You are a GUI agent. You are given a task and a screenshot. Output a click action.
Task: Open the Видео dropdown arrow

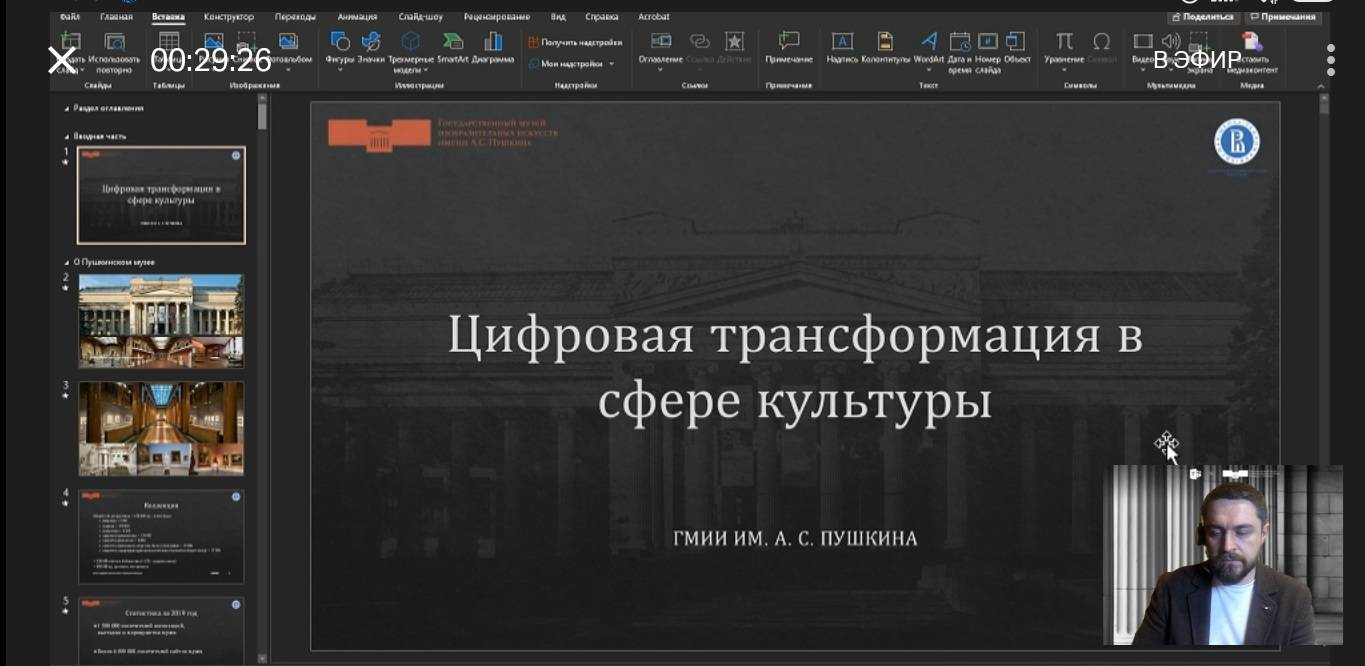[1143, 70]
